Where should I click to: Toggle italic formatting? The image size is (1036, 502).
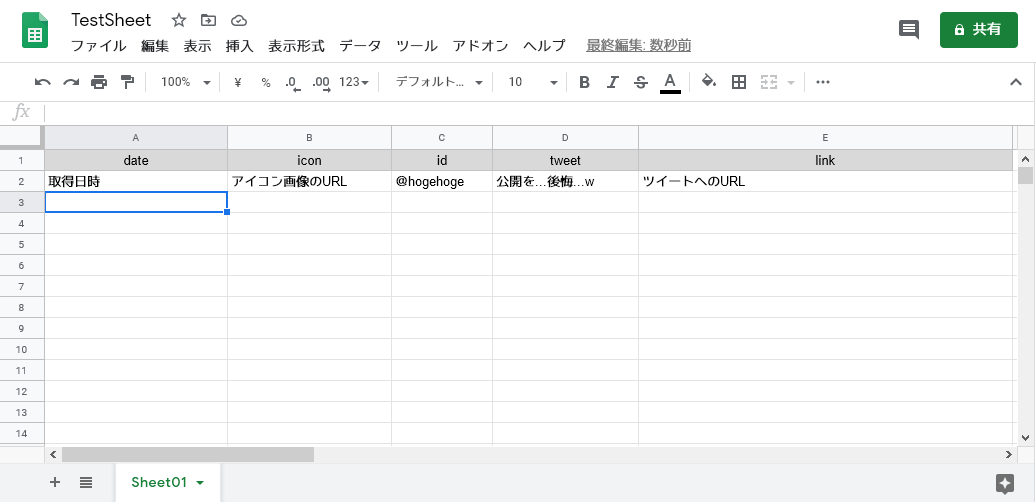[612, 82]
